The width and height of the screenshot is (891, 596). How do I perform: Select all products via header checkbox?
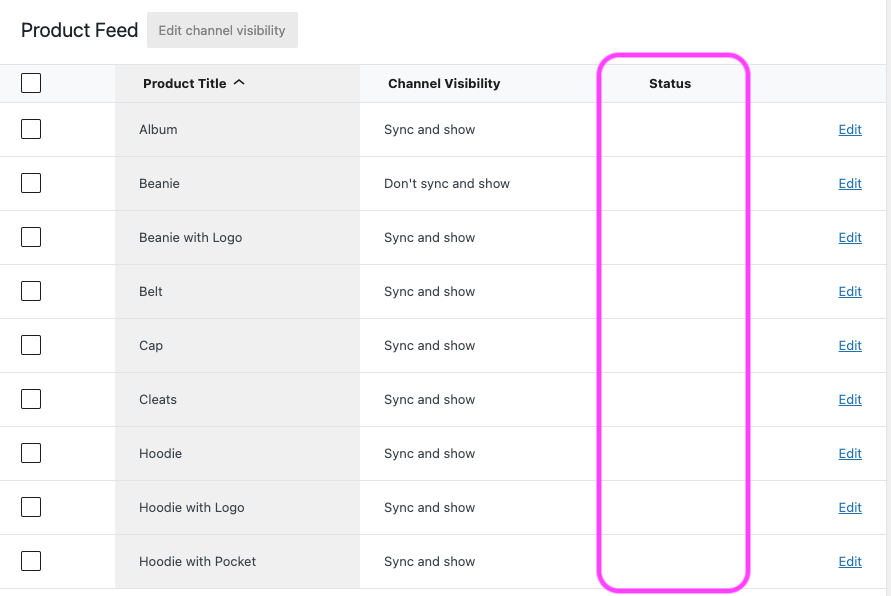tap(30, 83)
